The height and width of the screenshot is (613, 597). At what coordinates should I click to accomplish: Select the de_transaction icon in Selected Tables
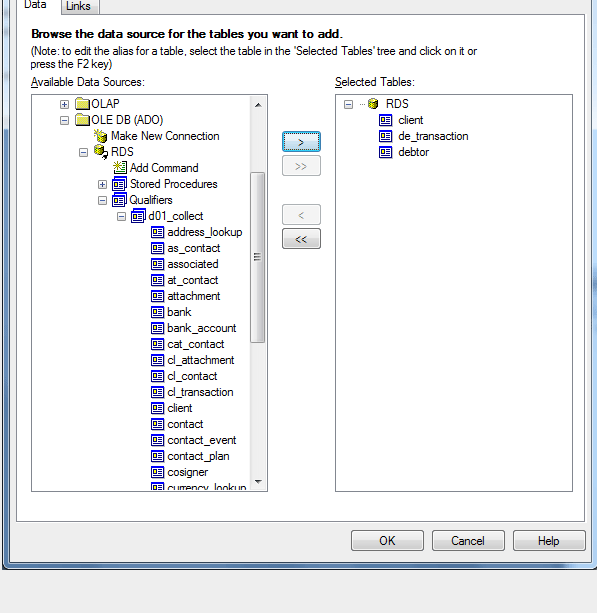point(385,136)
